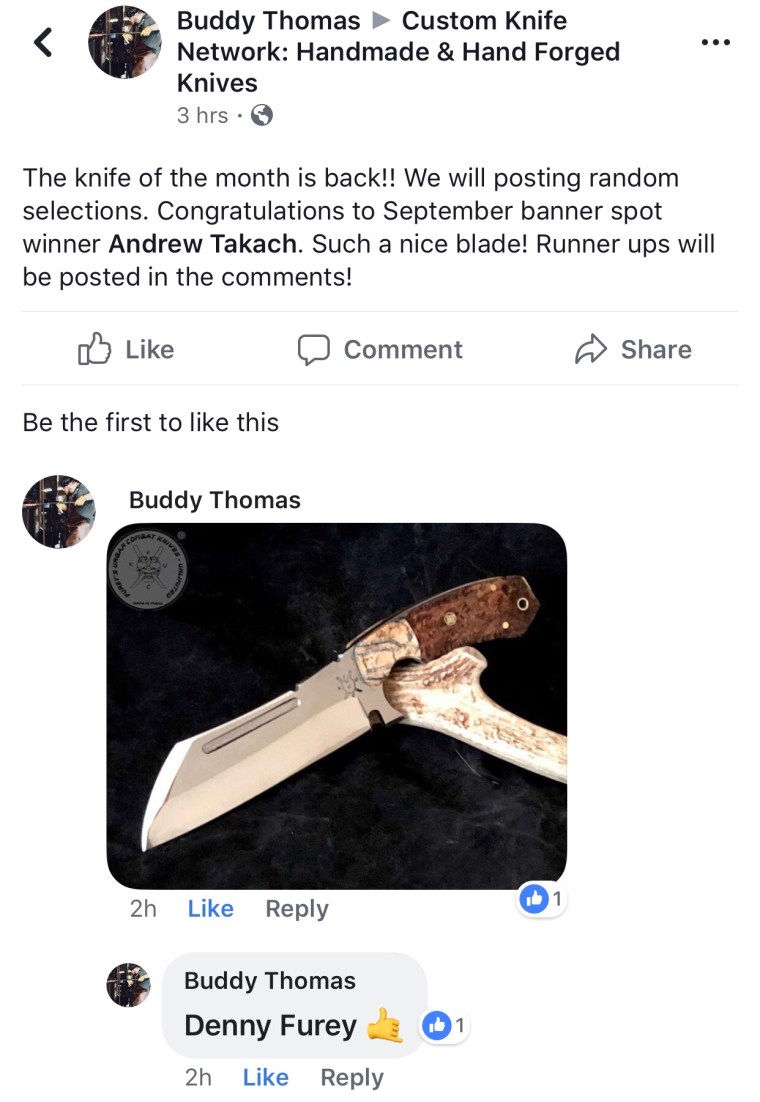Viewport: 760px width, 1102px height.
Task: Share the post using the Share arrow
Action: tap(633, 349)
